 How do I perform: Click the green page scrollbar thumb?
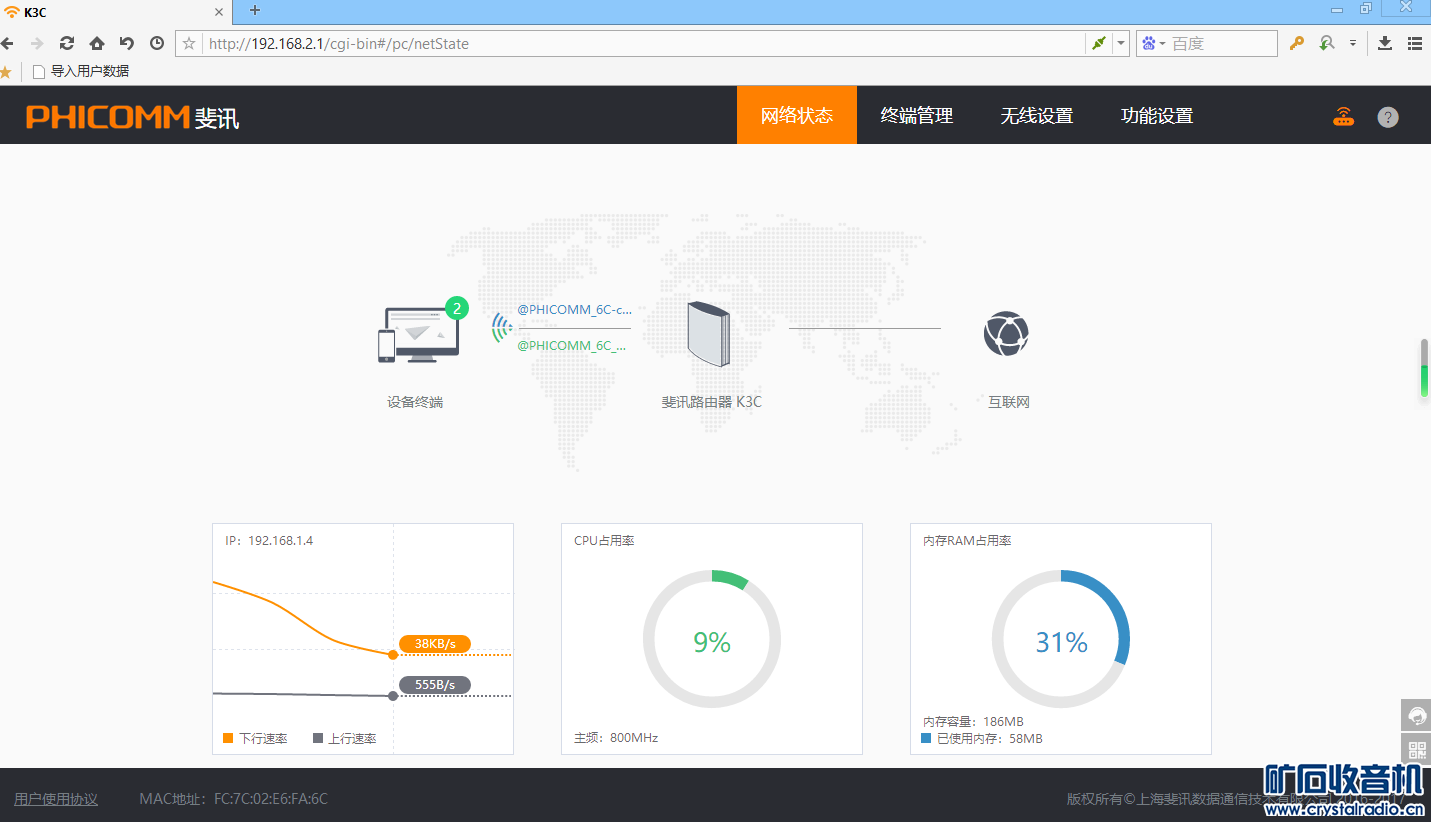point(1424,368)
